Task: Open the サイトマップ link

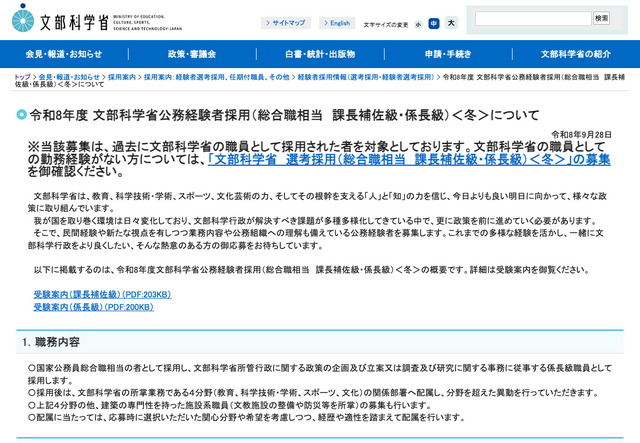Action: click(x=286, y=23)
